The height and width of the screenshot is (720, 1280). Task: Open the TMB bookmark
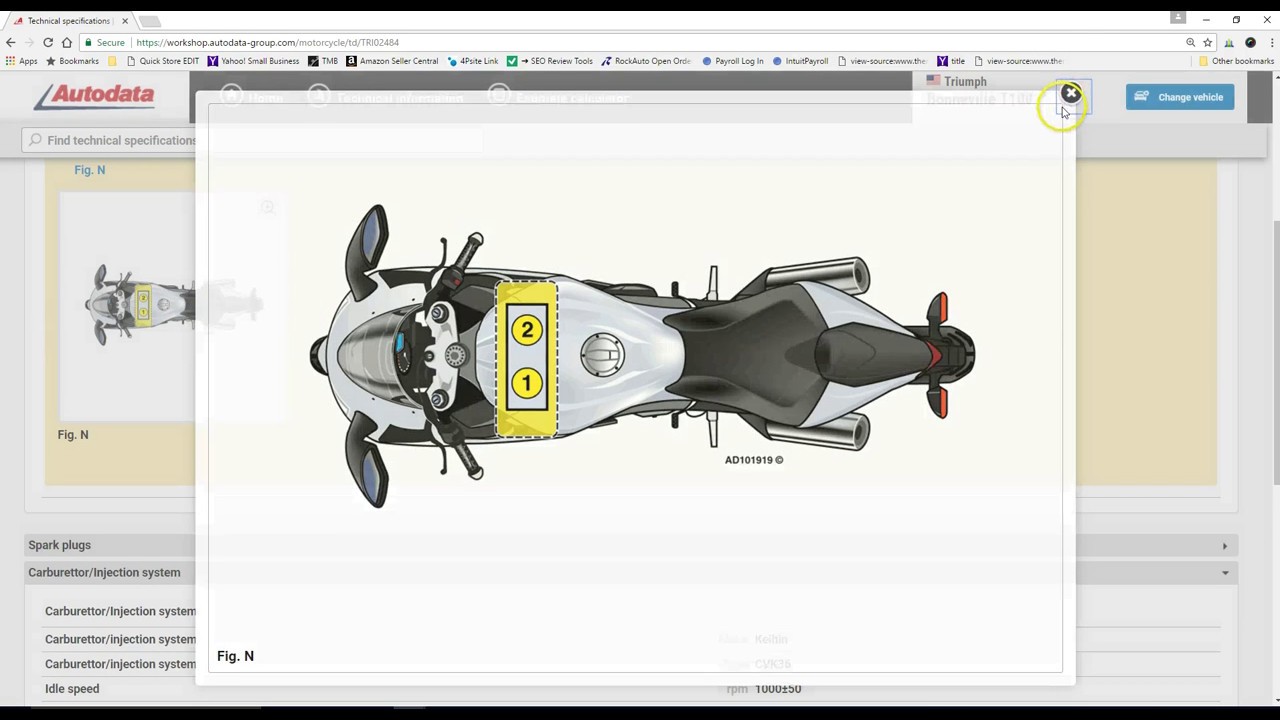click(x=323, y=61)
